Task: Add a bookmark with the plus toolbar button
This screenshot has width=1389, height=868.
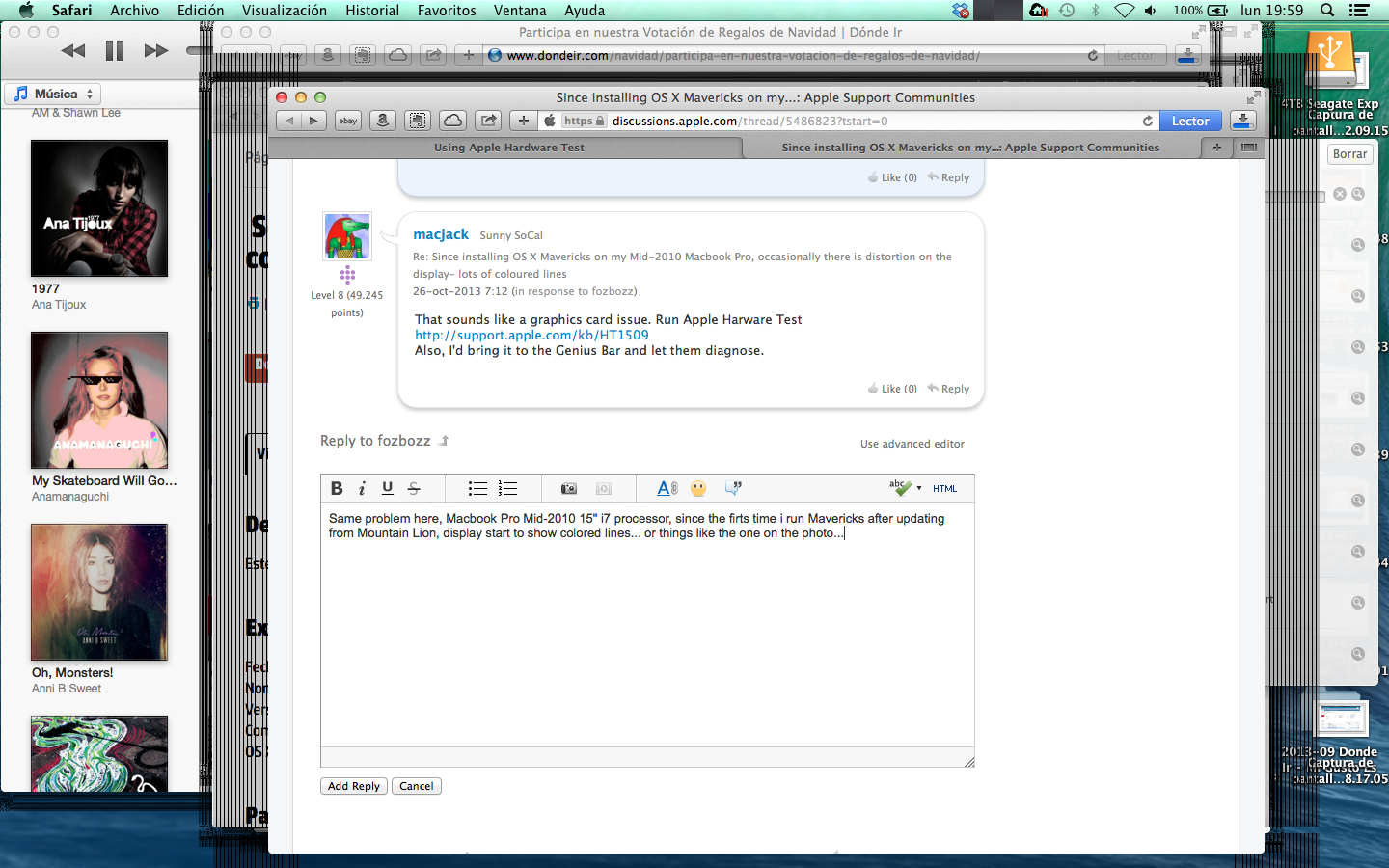Action: 523,121
